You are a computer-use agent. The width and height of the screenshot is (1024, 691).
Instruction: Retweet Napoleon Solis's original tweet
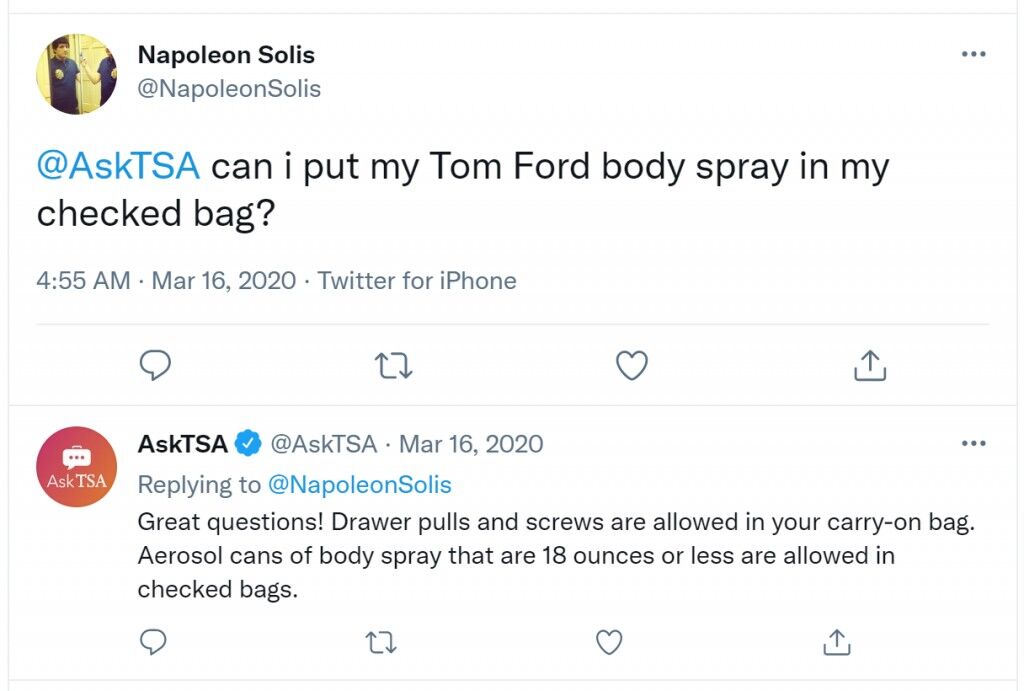point(393,366)
